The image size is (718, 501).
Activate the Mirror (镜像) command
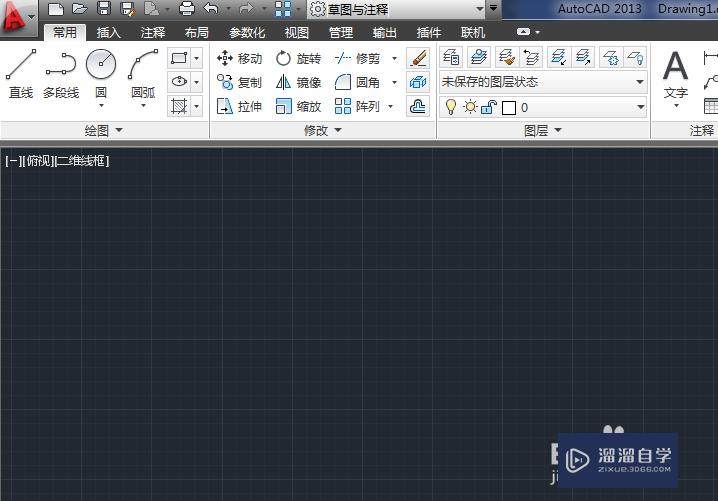pyautogui.click(x=298, y=82)
